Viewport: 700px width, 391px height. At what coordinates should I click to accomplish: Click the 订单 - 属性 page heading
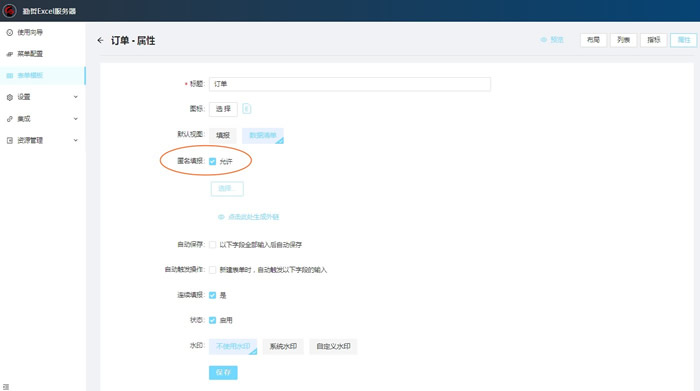(133, 41)
